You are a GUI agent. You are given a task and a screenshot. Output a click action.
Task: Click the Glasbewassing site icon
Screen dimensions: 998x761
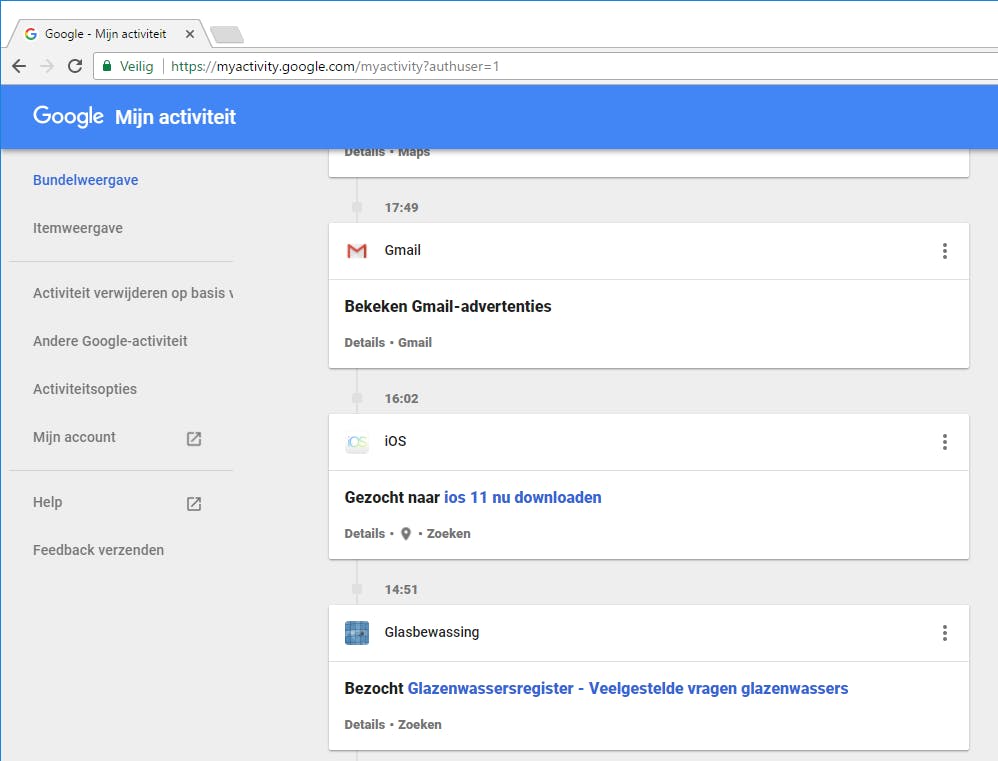click(357, 632)
